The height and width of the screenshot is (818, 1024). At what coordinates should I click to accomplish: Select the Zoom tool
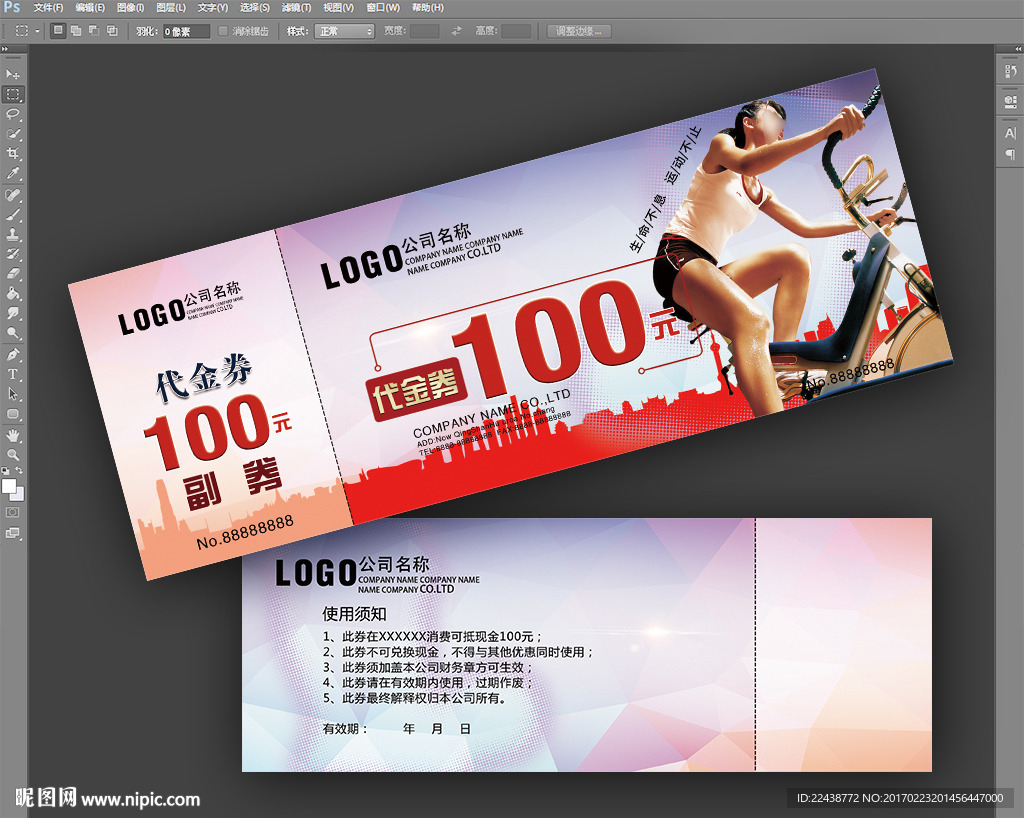point(12,454)
